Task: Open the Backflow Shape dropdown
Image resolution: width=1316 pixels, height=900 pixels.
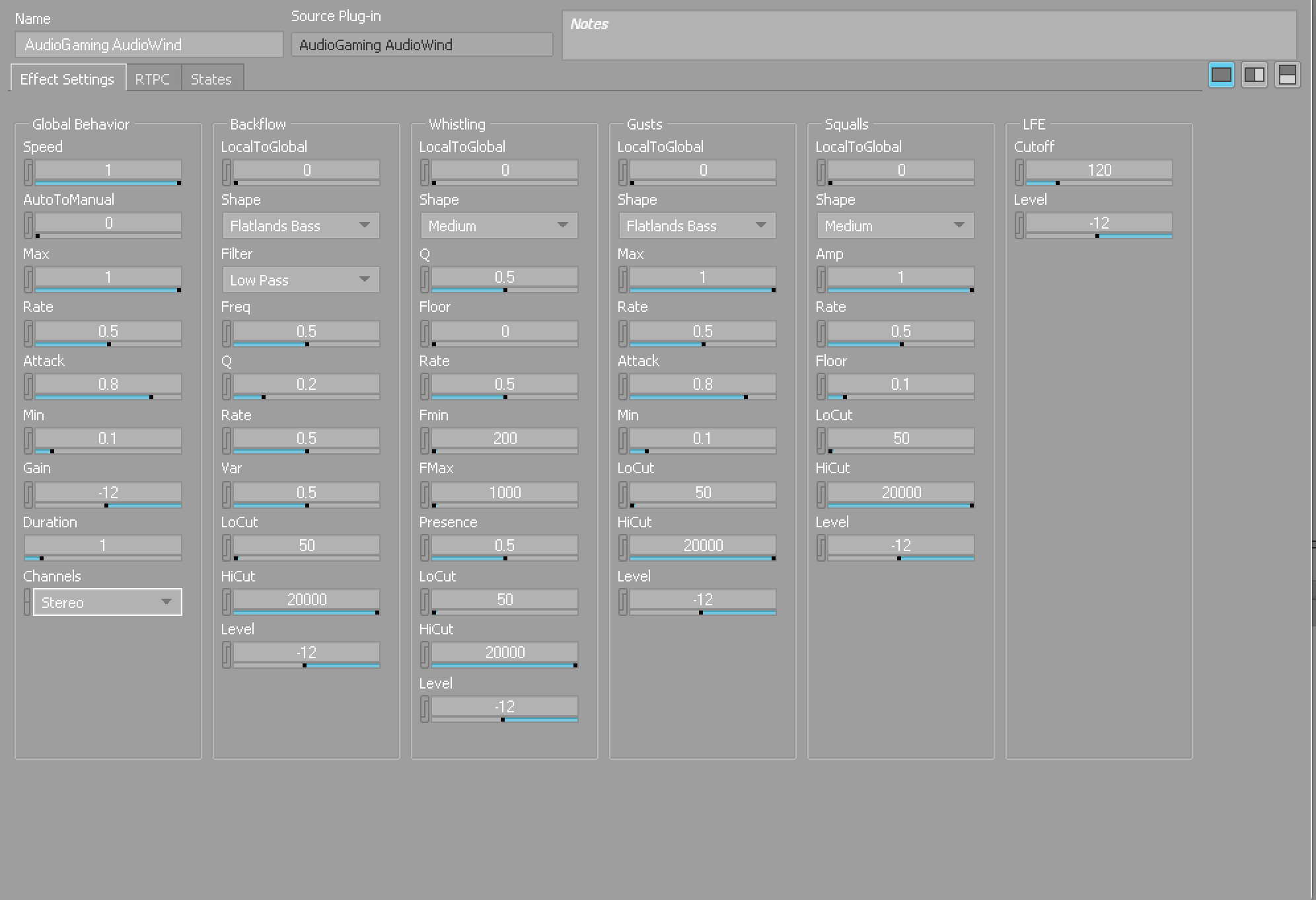Action: [x=301, y=225]
